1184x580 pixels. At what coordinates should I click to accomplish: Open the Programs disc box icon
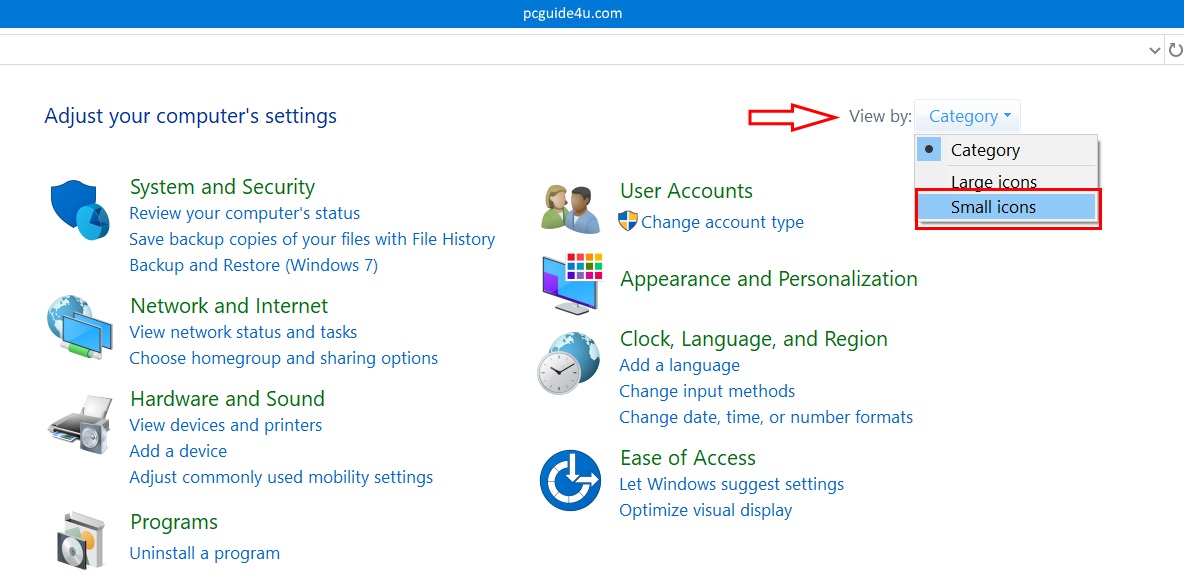[x=80, y=540]
